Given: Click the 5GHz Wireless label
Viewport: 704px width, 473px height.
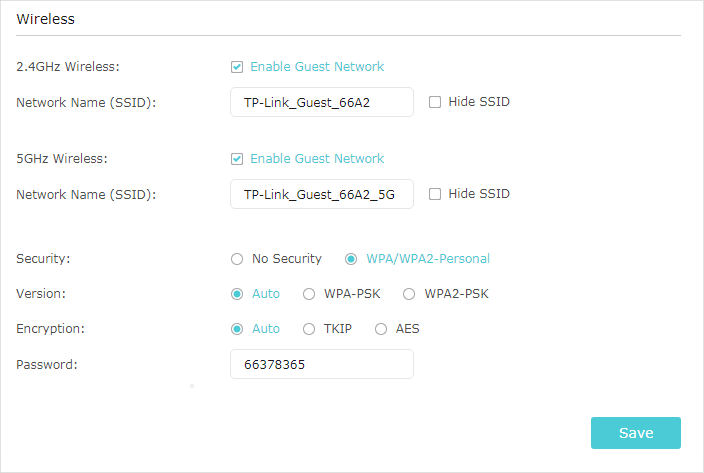Looking at the screenshot, I should pyautogui.click(x=62, y=159).
